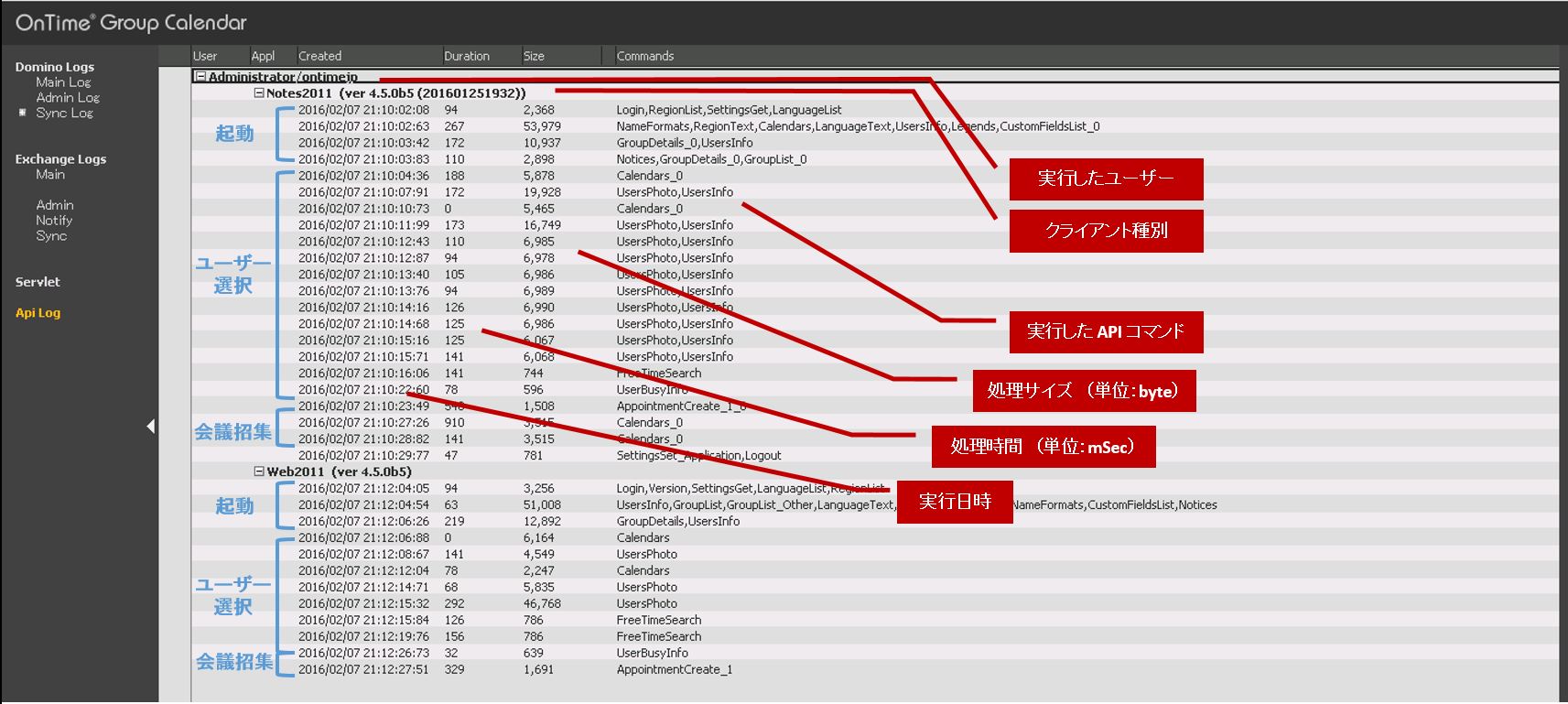Click GroupDetails,UsersInfo command with size 12,892

[x=677, y=522]
